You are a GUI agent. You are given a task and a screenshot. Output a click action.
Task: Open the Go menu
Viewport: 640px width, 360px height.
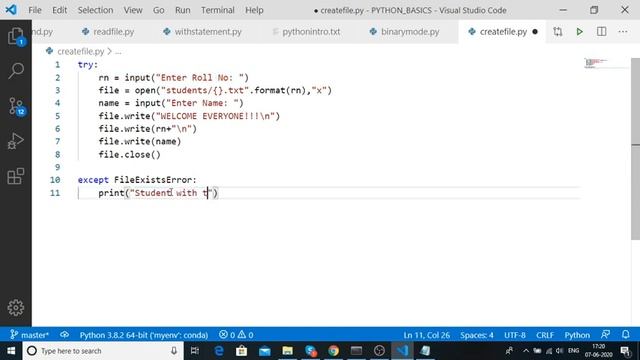point(158,10)
